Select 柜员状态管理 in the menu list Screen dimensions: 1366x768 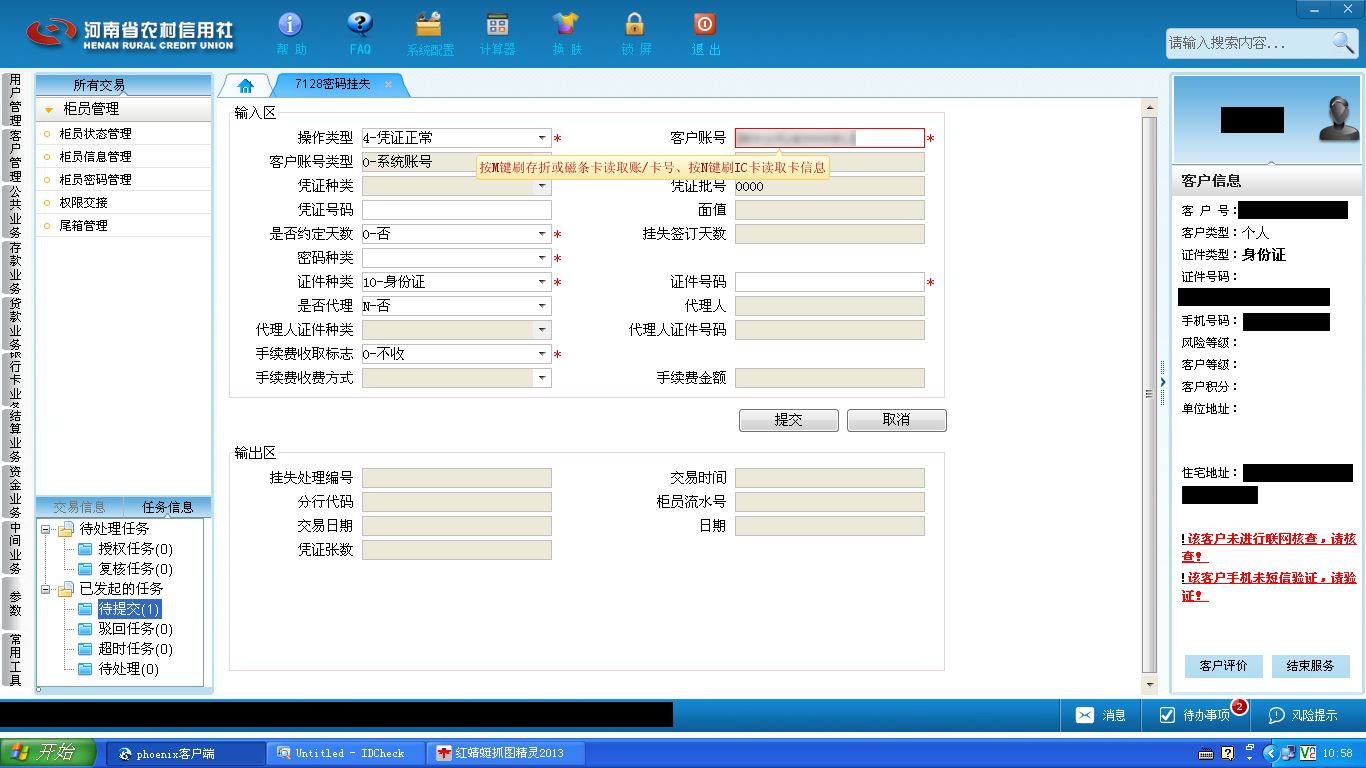124,134
